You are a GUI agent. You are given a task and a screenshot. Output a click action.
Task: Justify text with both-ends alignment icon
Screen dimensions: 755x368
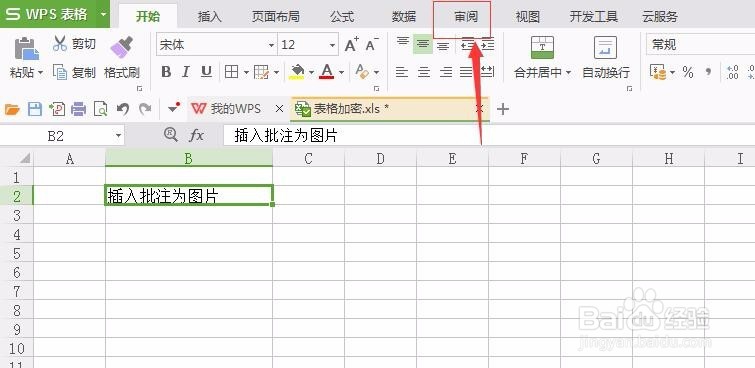(466, 72)
